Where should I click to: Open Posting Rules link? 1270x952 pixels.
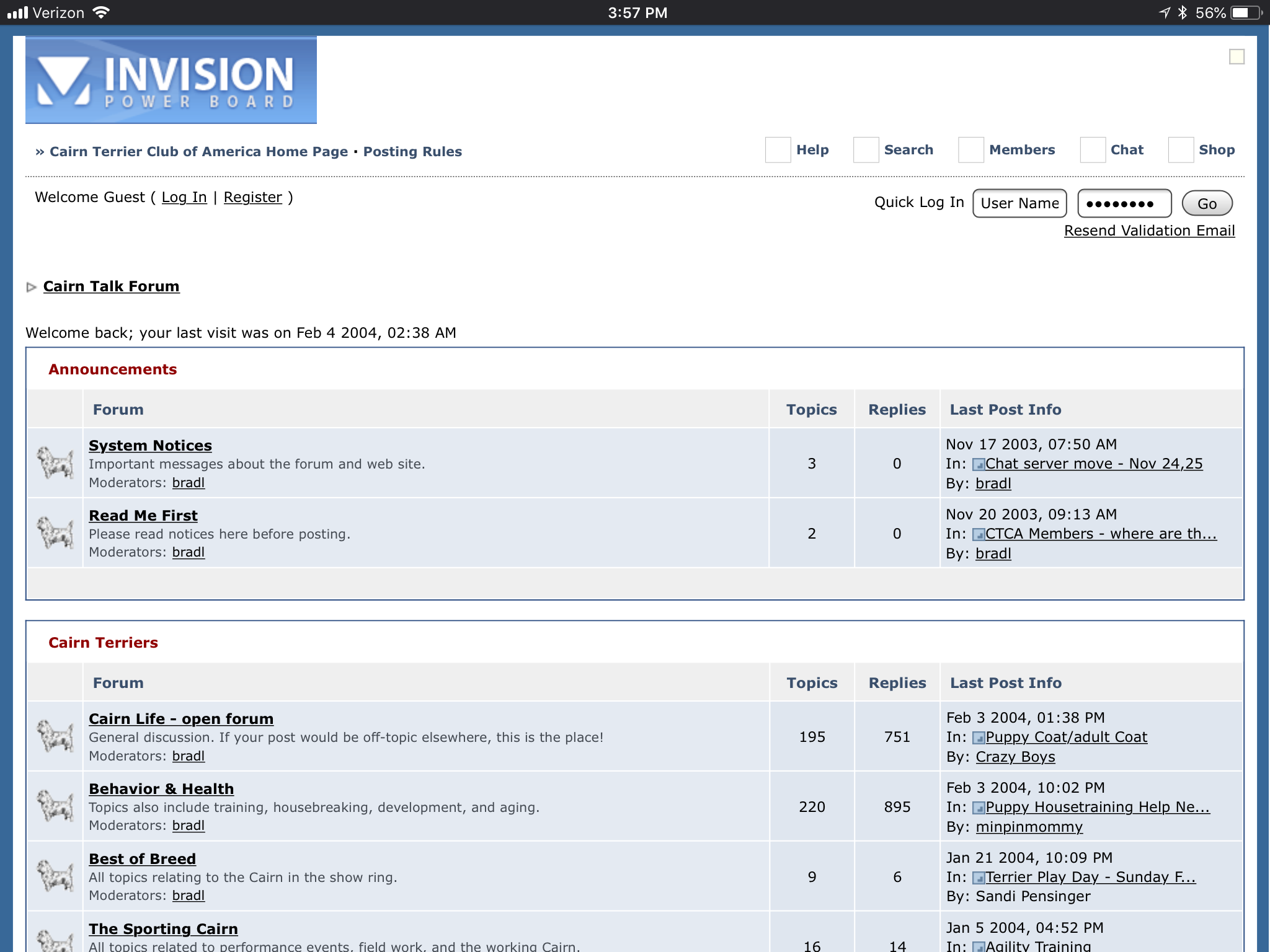(412, 152)
